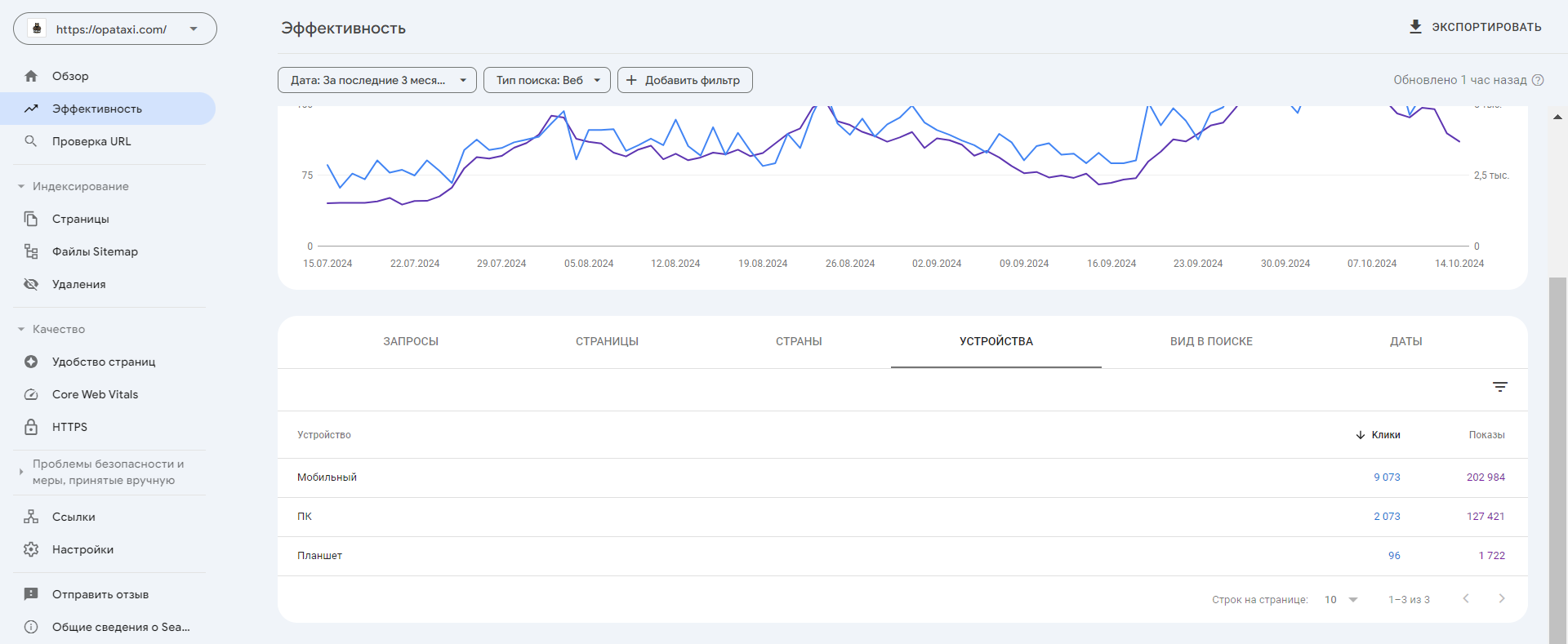Expand Проблемы безопасности section
This screenshot has width=1568, height=644.
click(x=21, y=472)
